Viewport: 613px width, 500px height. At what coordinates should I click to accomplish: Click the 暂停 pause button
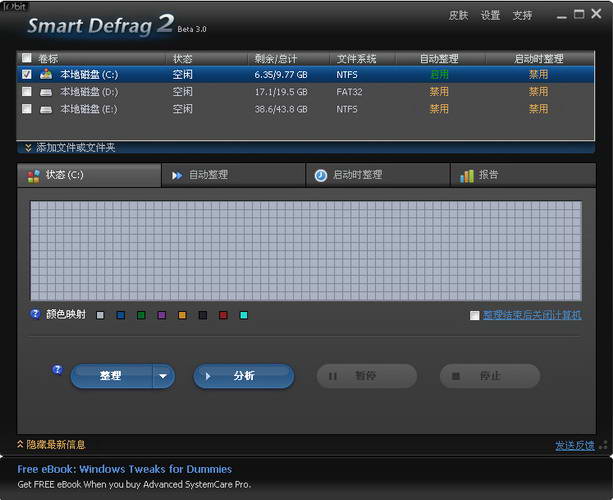pos(367,376)
